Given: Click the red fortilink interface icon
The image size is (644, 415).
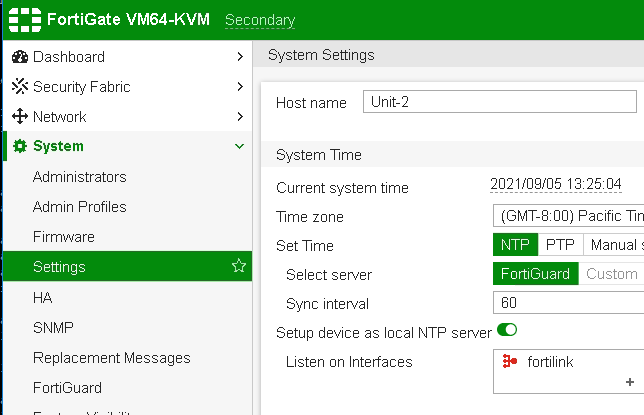Looking at the screenshot, I should 510,361.
